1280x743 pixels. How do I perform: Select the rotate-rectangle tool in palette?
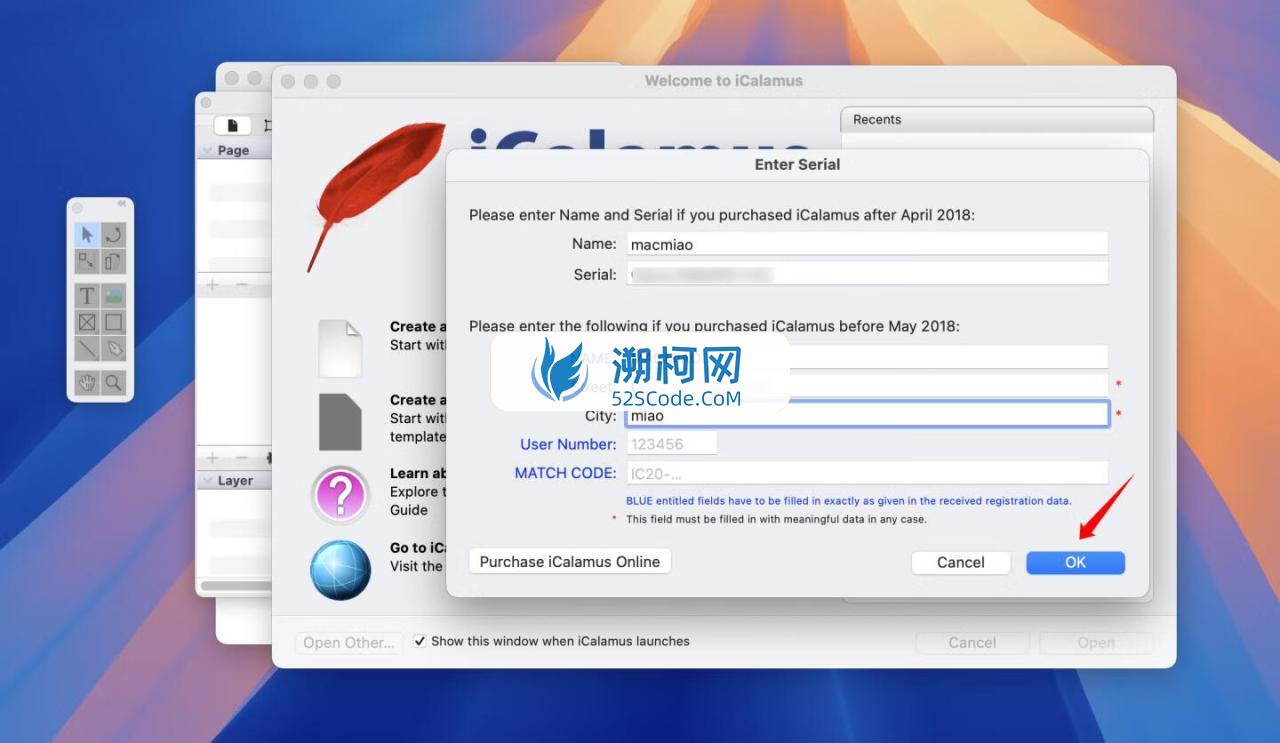click(x=114, y=261)
